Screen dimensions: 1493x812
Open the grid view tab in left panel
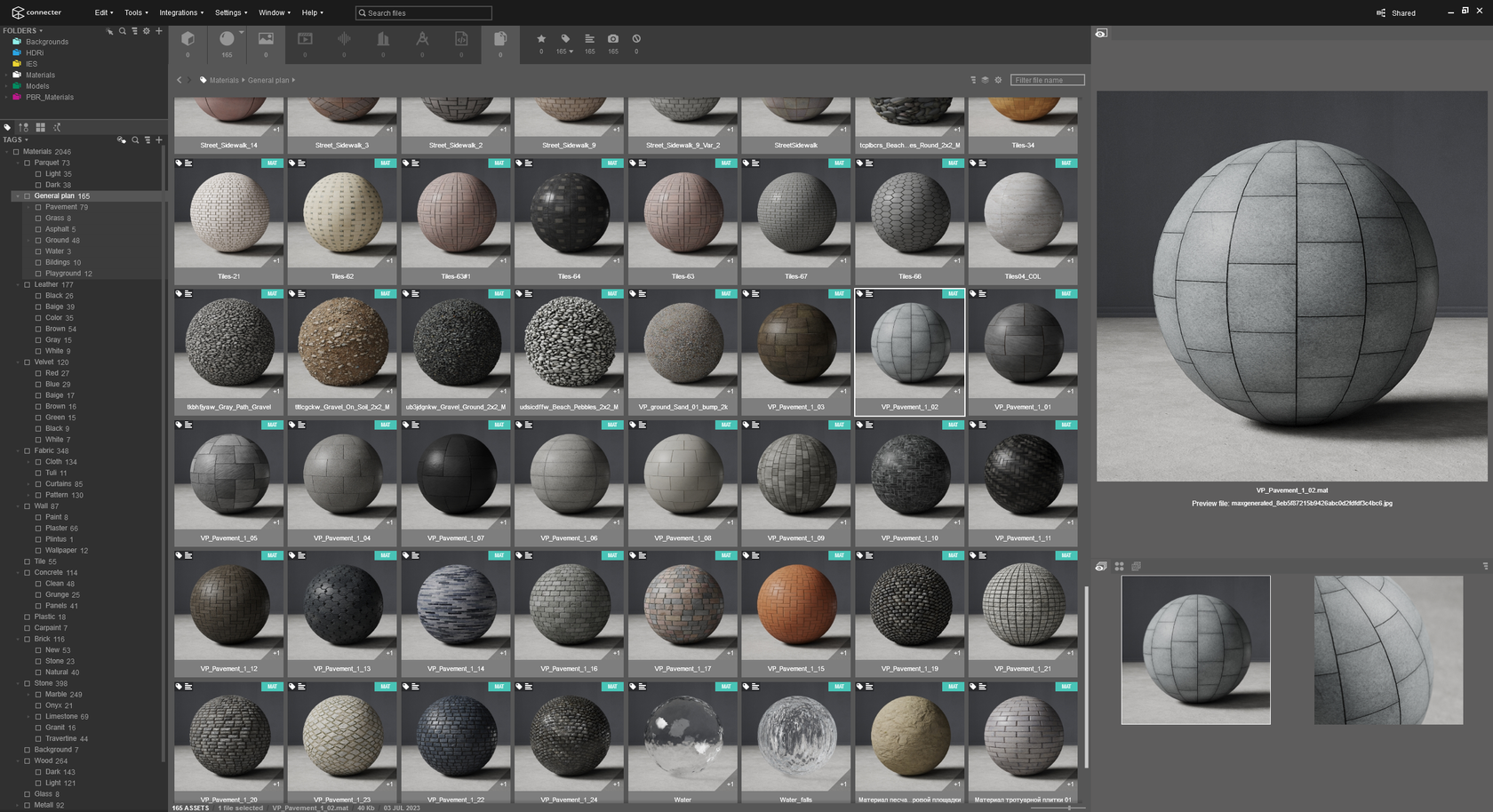(40, 127)
